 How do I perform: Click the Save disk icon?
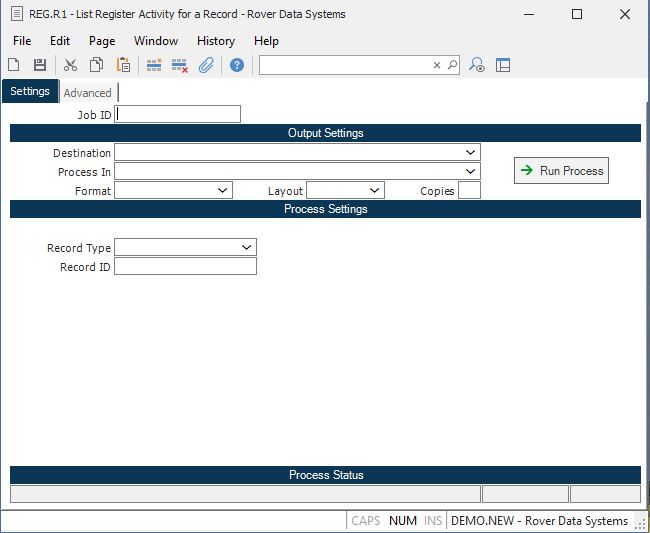40,65
